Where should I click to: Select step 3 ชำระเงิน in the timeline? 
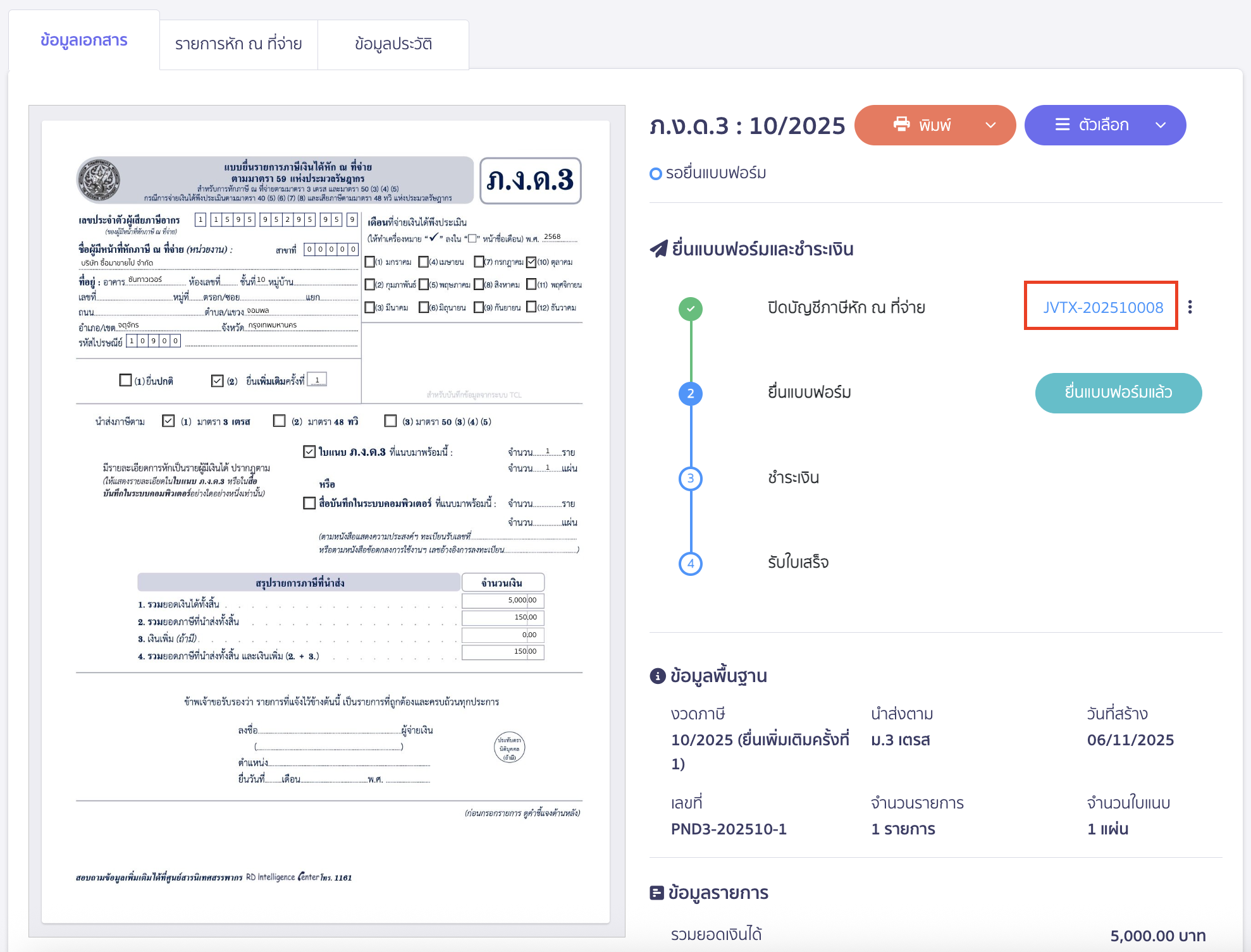[691, 479]
